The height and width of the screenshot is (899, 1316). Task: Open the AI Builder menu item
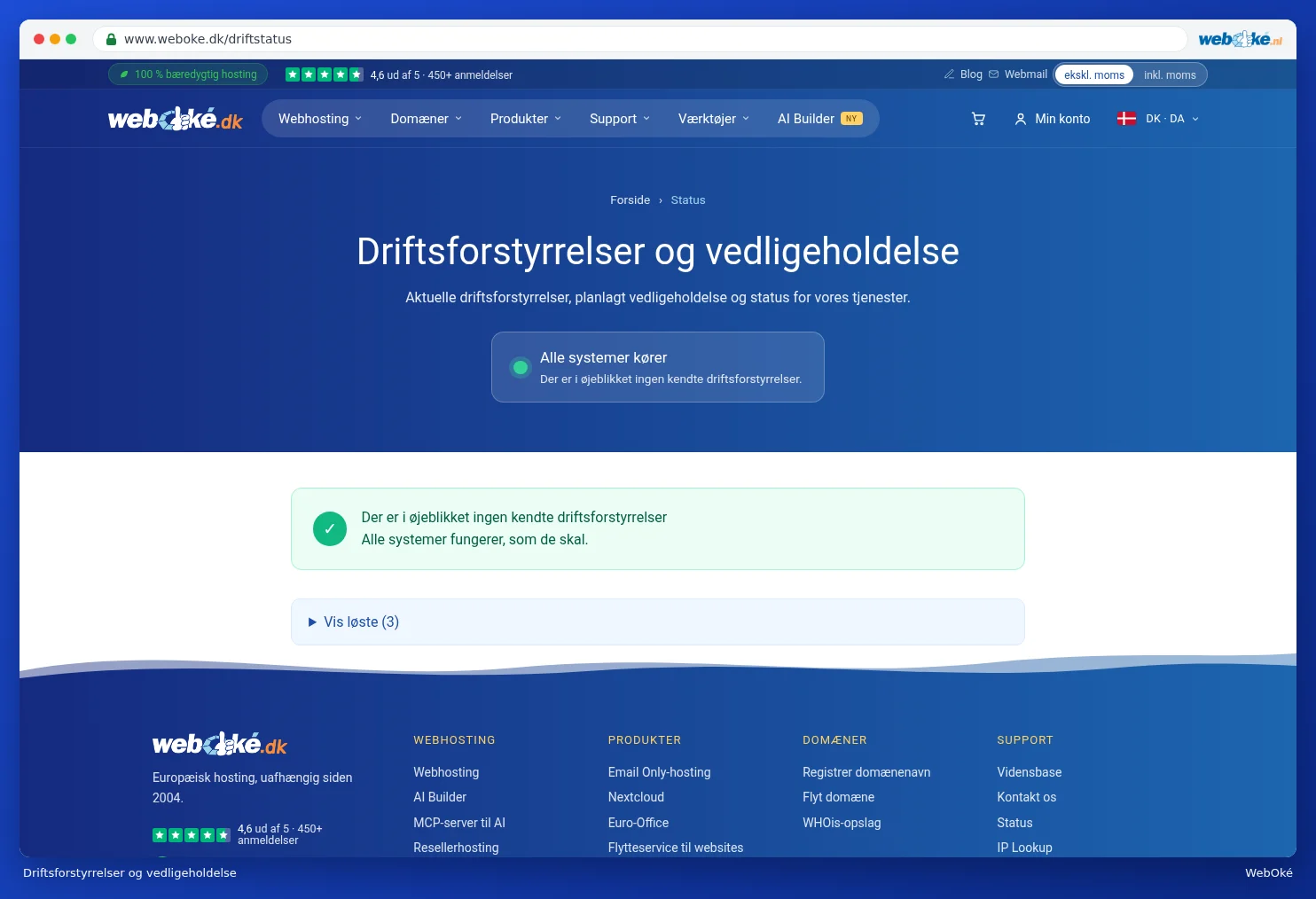820,119
